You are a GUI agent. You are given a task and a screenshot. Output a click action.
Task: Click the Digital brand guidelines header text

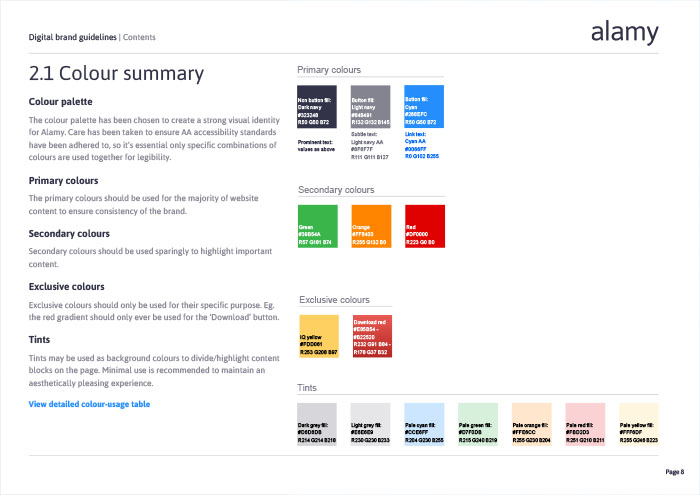click(x=72, y=37)
